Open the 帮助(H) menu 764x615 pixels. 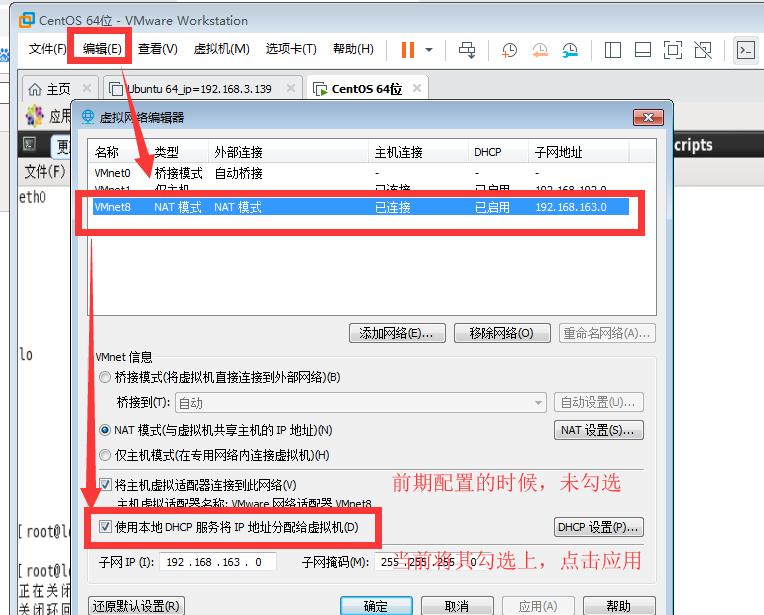[353, 49]
